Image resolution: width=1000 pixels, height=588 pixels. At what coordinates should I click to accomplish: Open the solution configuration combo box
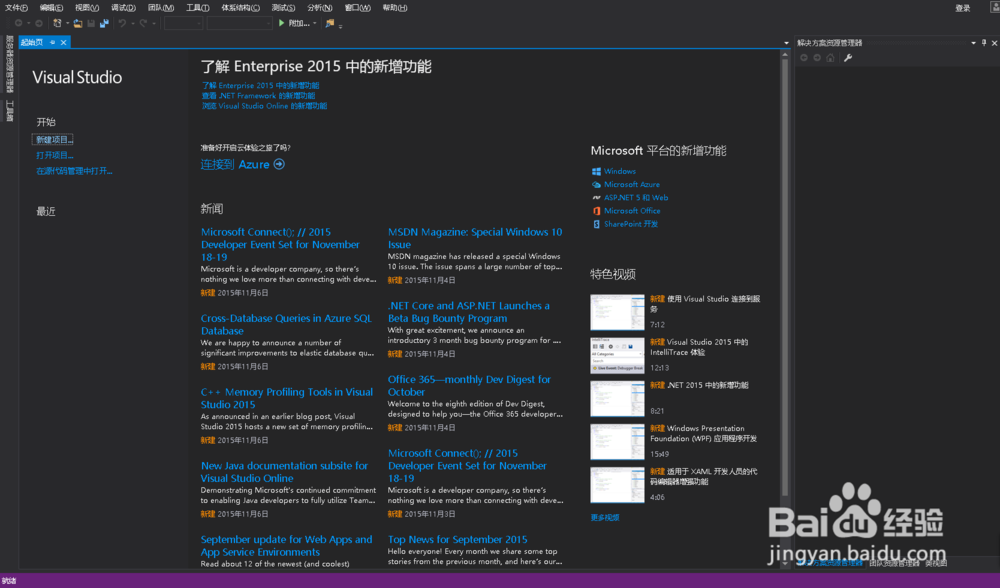point(184,23)
